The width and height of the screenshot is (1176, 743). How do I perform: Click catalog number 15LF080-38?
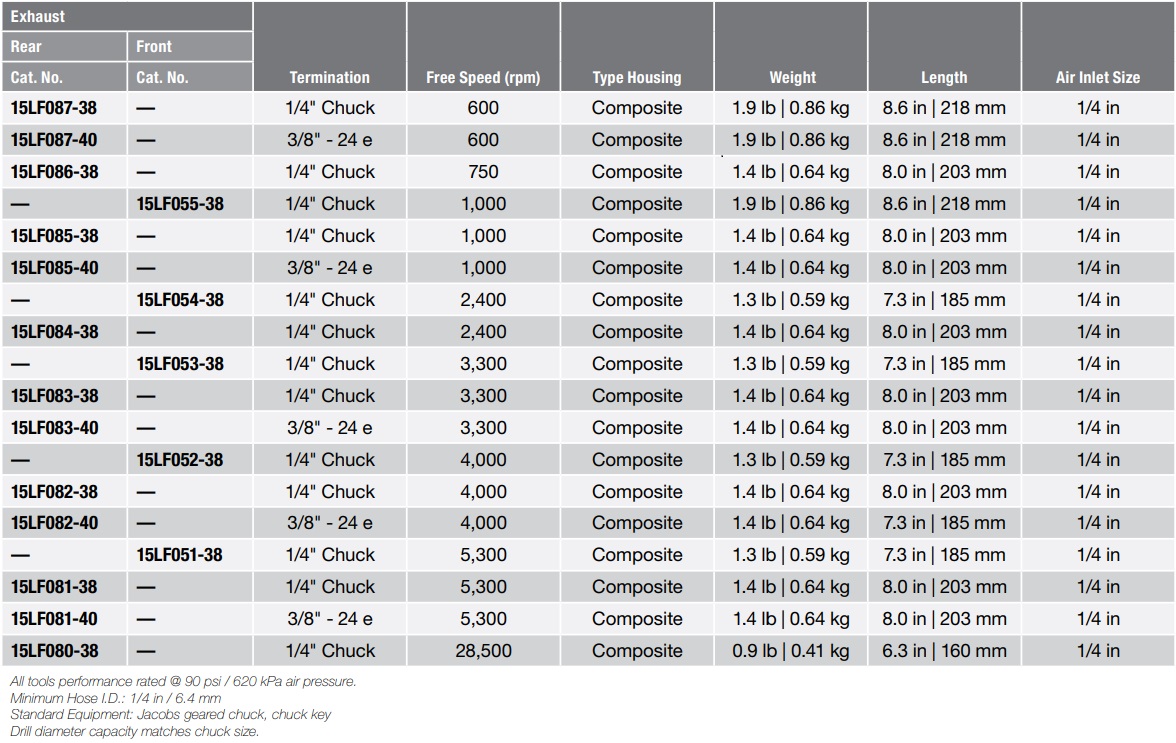tap(55, 651)
